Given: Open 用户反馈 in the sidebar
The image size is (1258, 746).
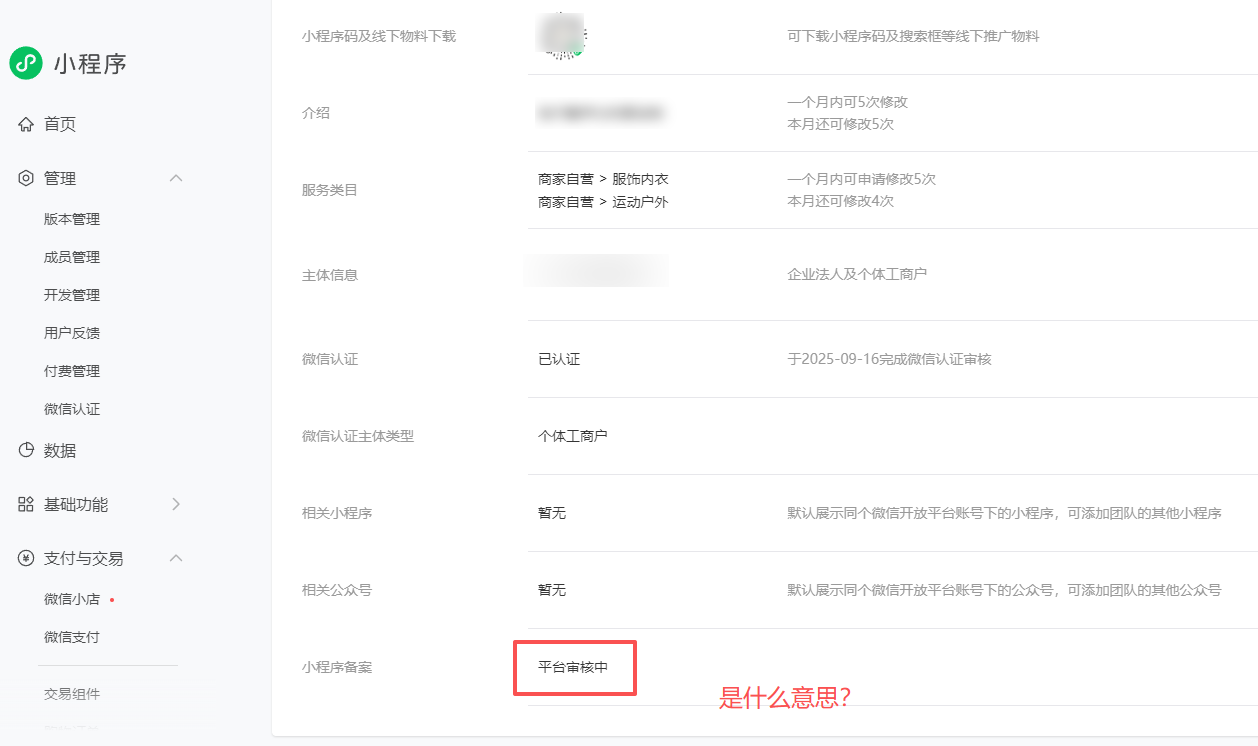Looking at the screenshot, I should (72, 333).
